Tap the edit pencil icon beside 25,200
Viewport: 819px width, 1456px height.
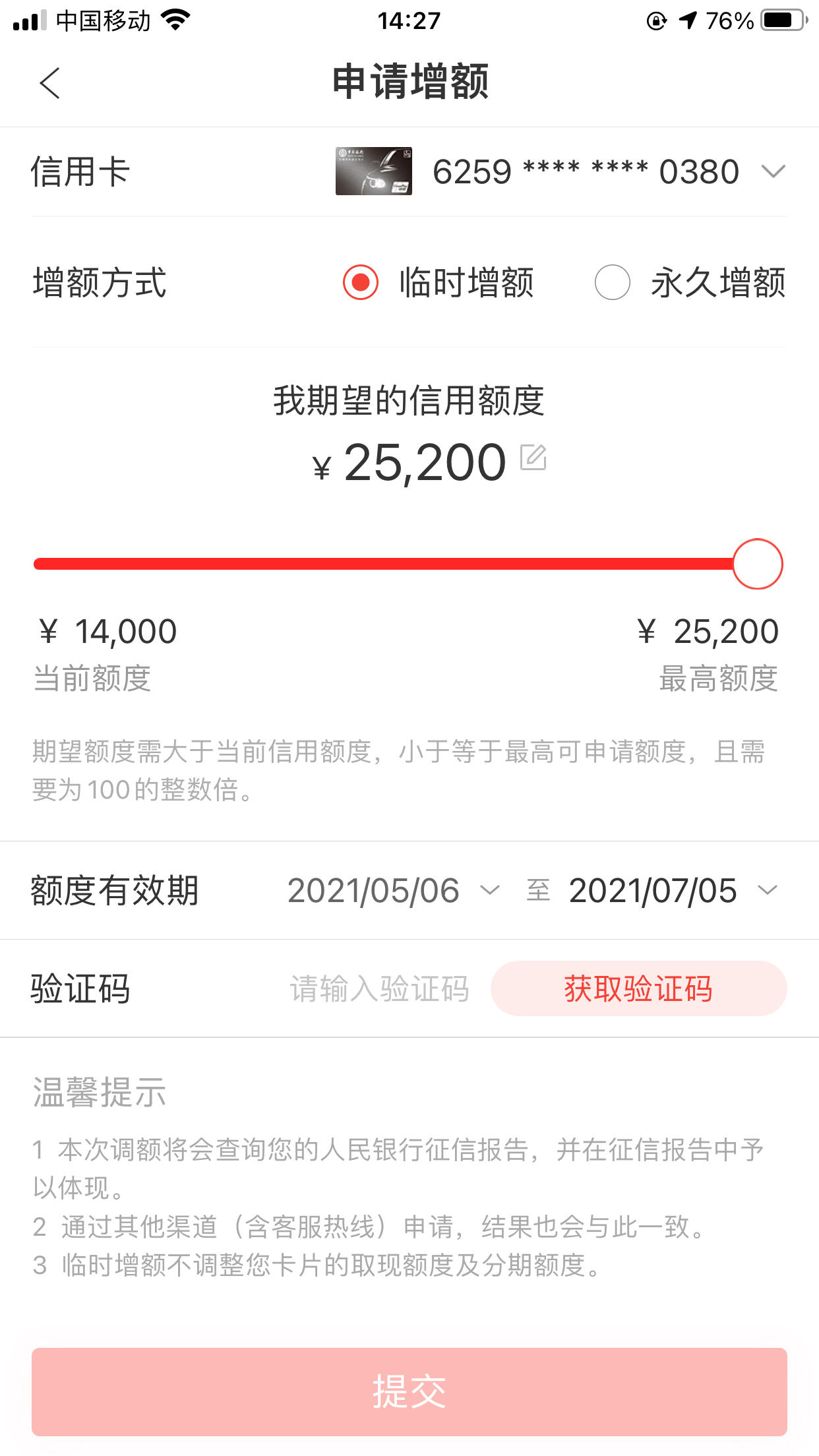(533, 457)
